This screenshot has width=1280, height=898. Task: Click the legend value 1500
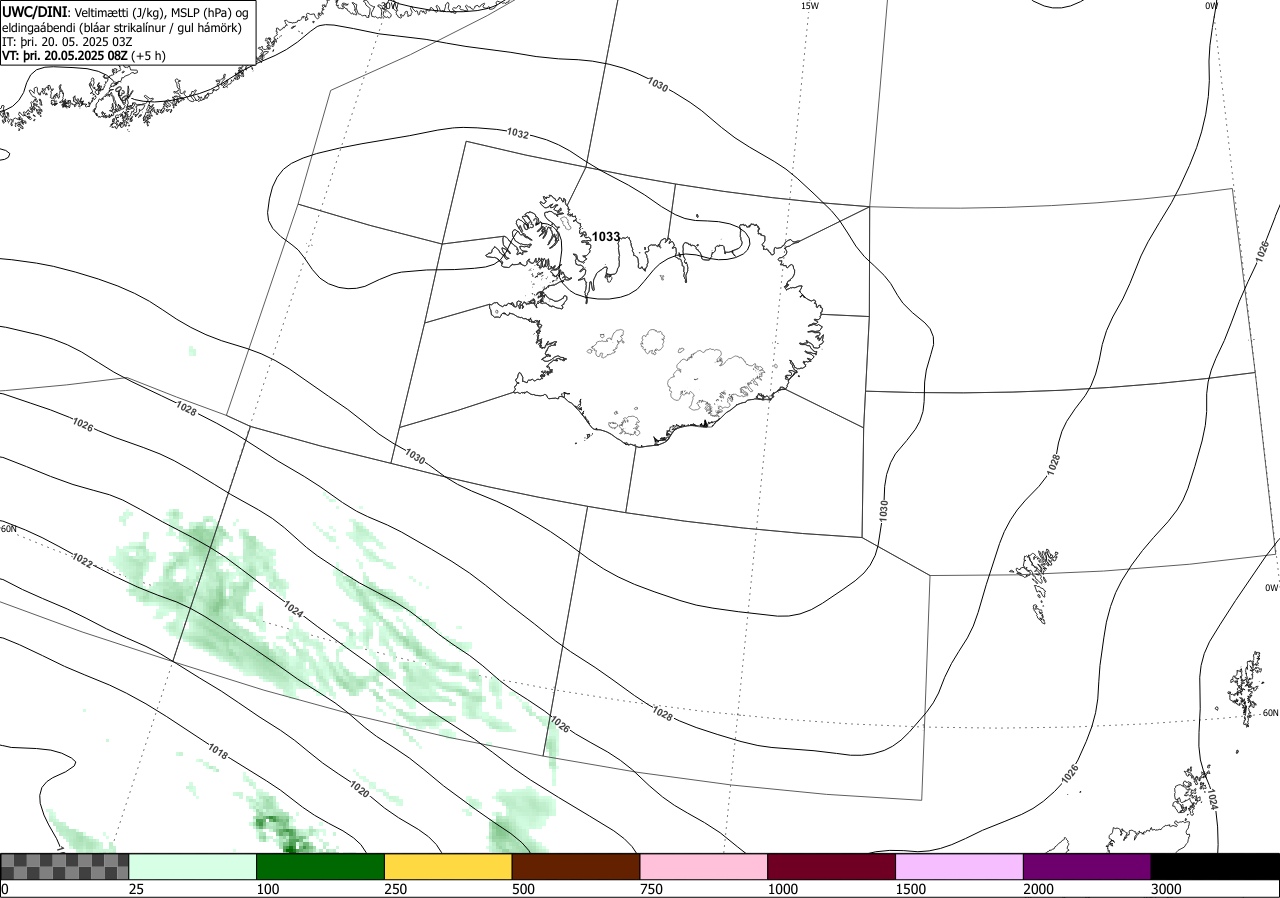pos(910,889)
